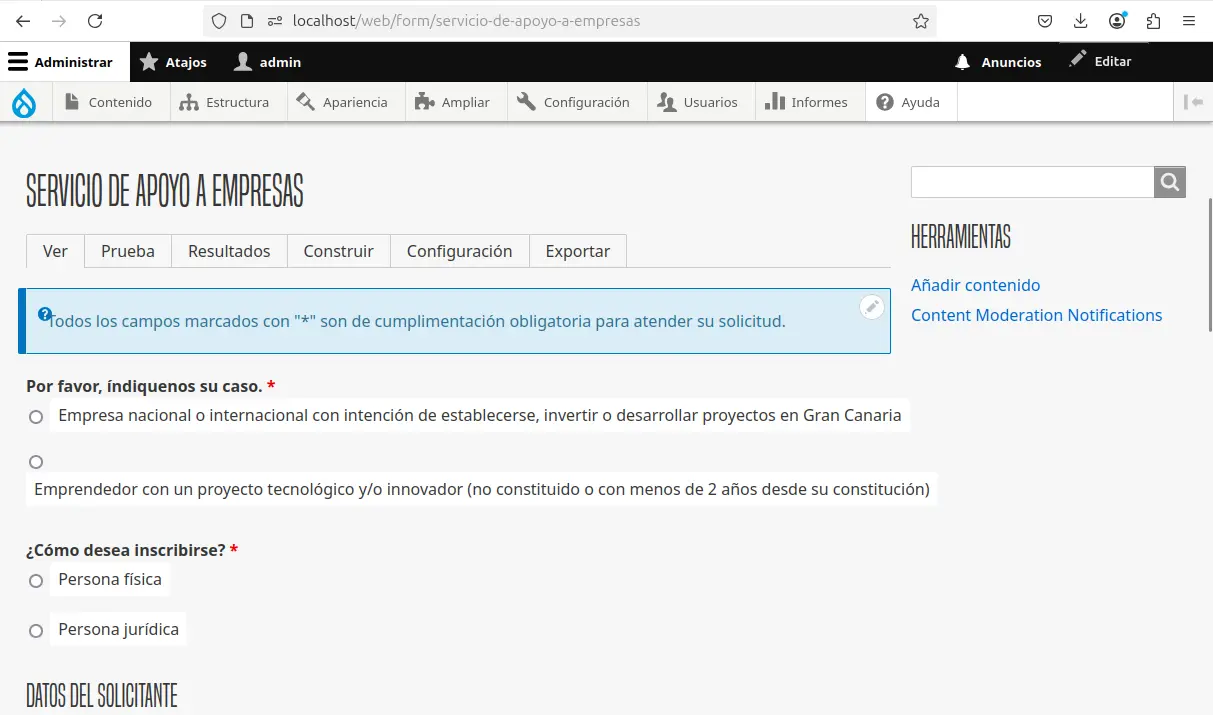
Task: Click the pencil icon on the info message
Action: pos(871,307)
